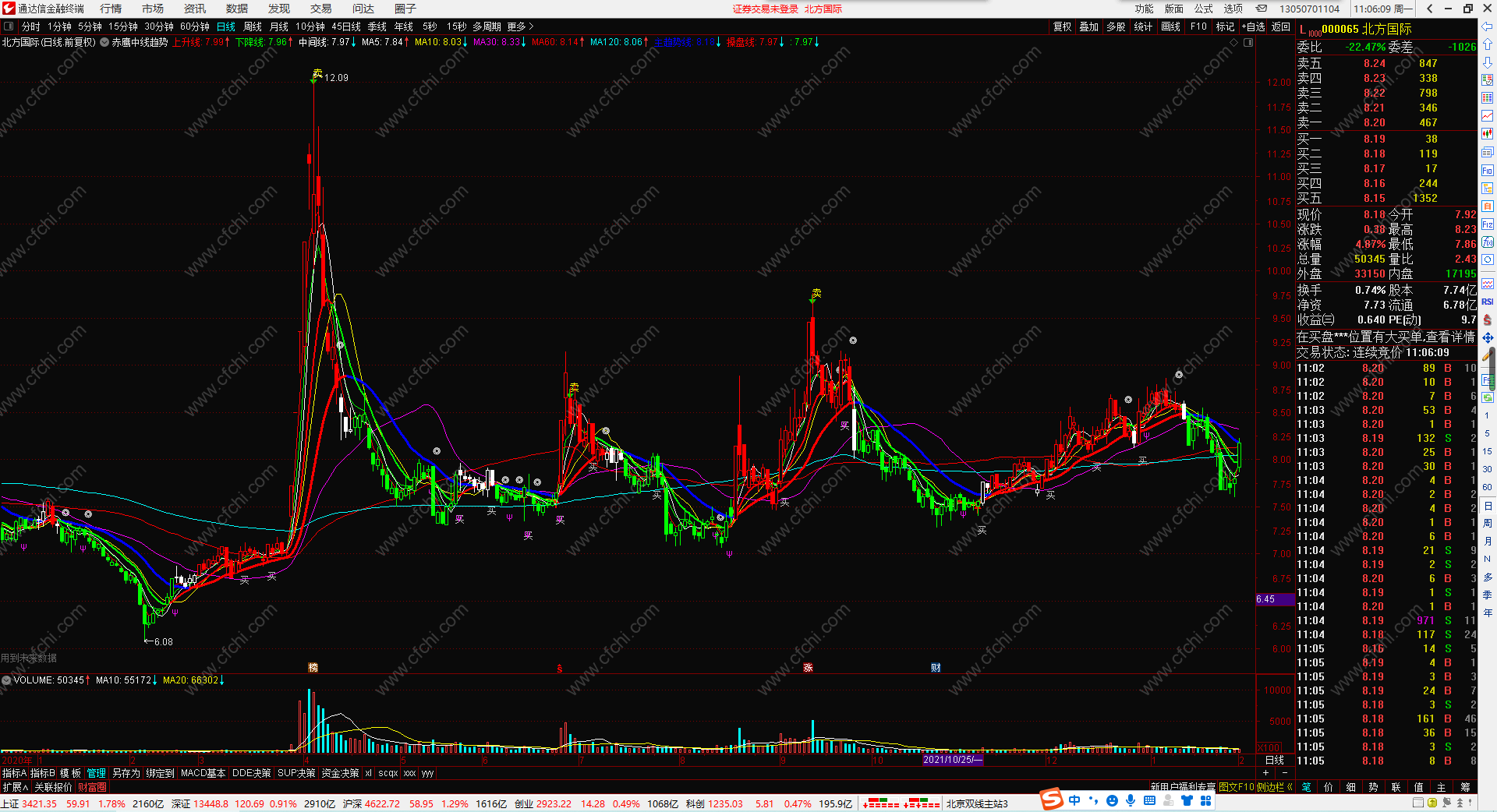Click the candlestick chart icon in the sidebar
Viewport: 1497px width, 812px height.
[x=1488, y=134]
